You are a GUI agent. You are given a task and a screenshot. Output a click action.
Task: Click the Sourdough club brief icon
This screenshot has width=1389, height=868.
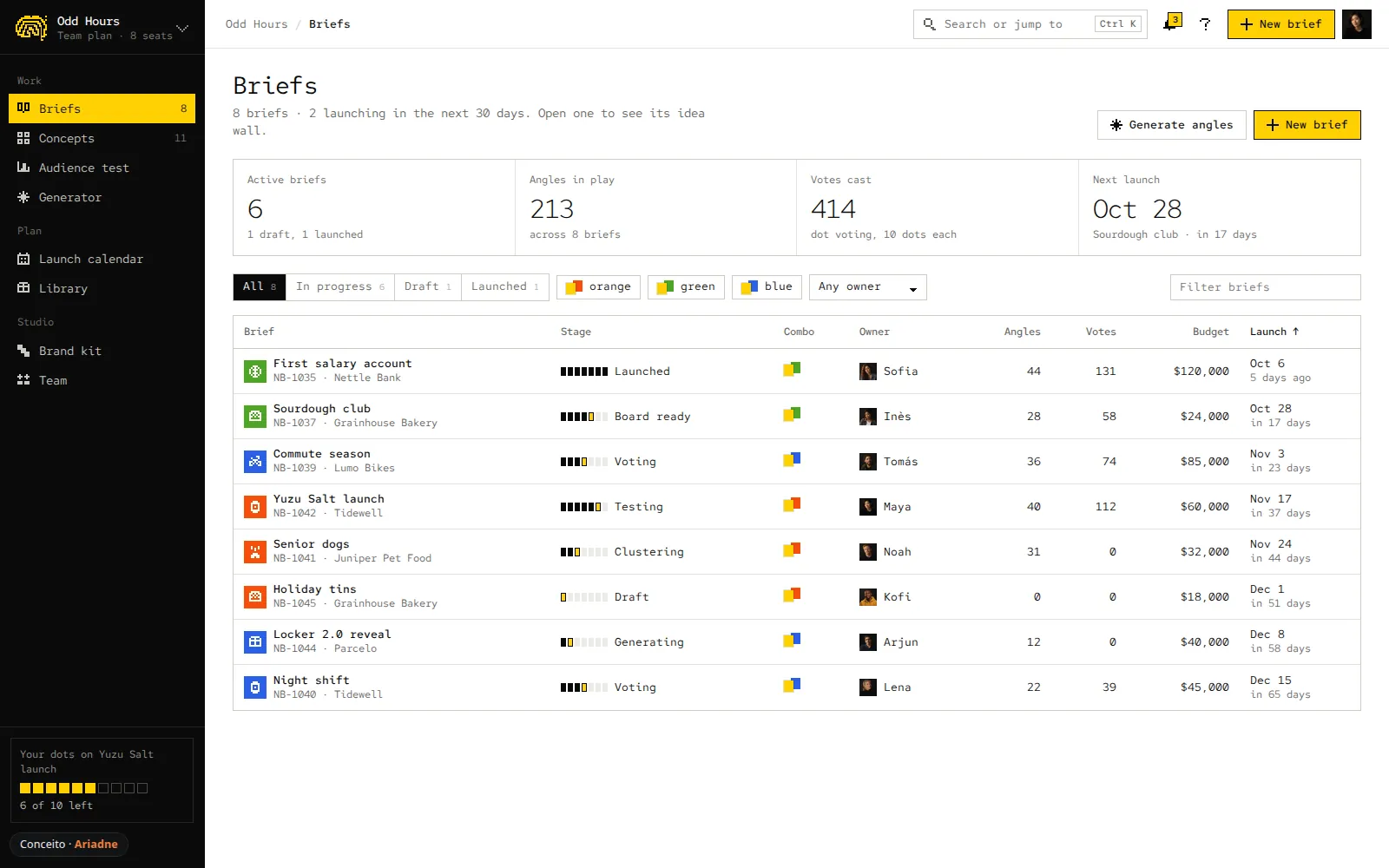tap(255, 416)
